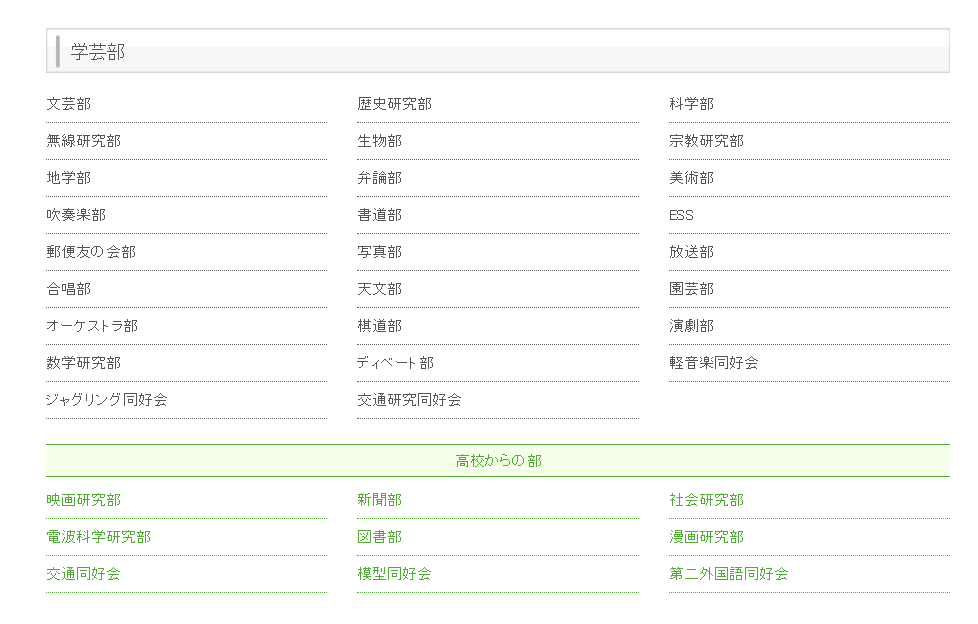Click the 社会研究部 link

tap(707, 500)
